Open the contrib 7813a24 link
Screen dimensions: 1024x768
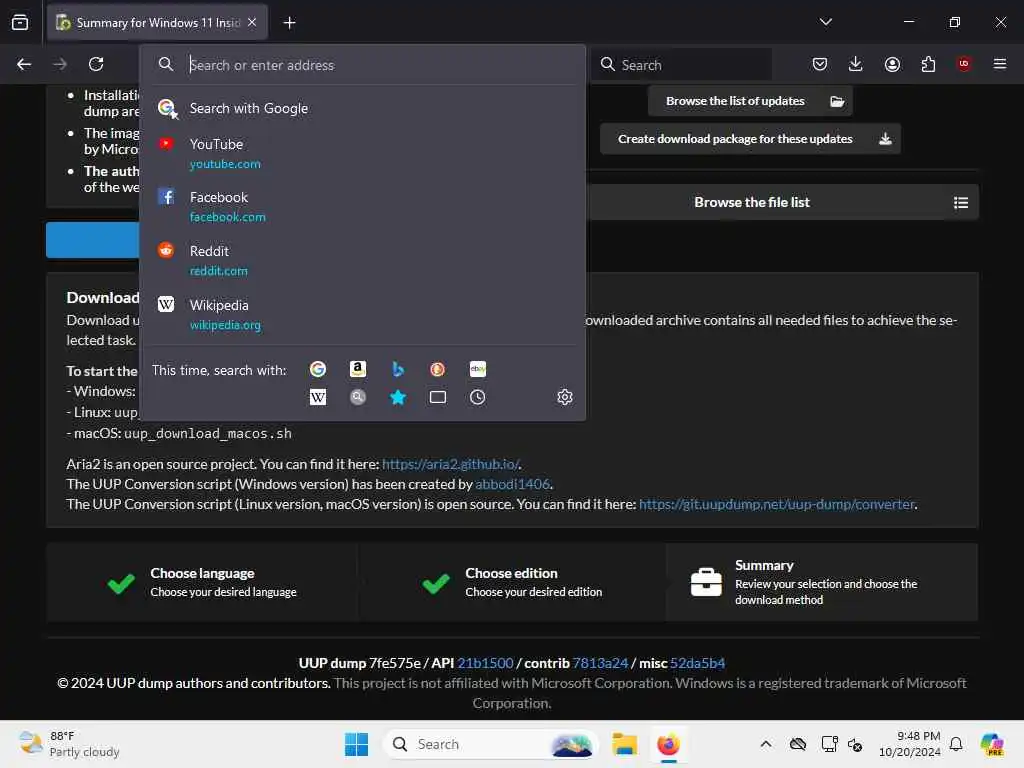[x=600, y=663]
